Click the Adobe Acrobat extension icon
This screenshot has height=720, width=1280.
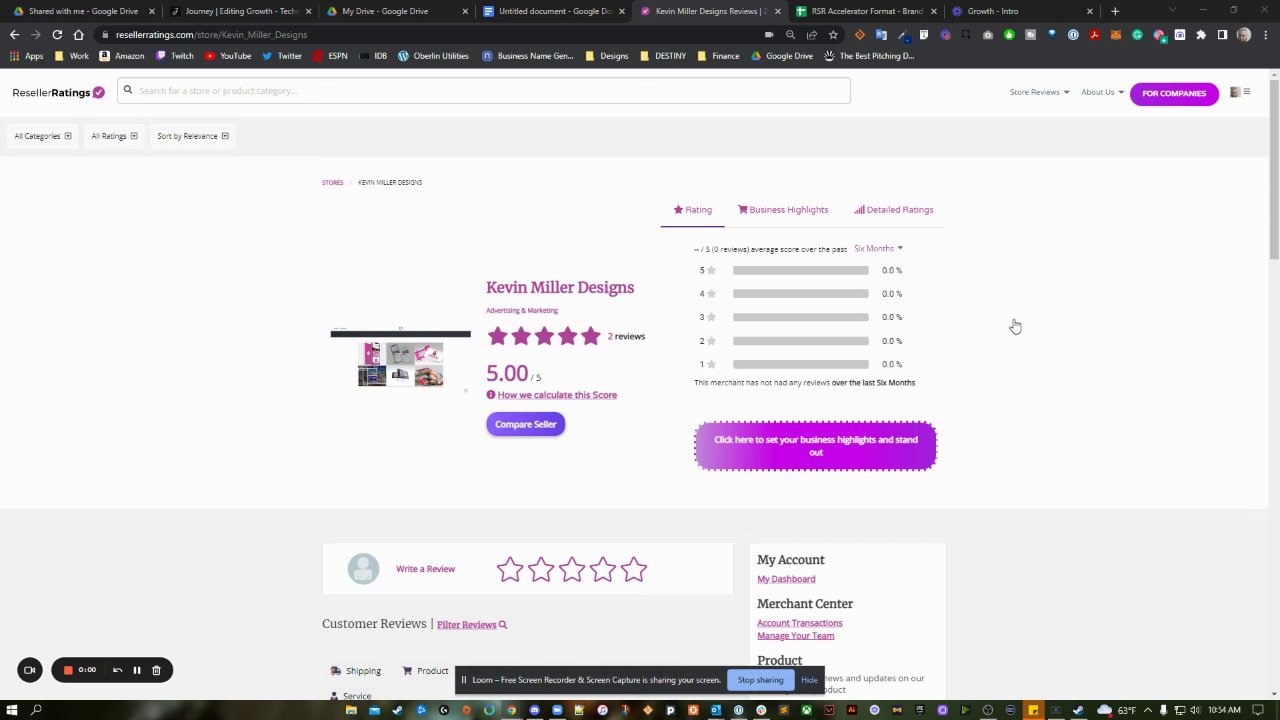point(1094,34)
